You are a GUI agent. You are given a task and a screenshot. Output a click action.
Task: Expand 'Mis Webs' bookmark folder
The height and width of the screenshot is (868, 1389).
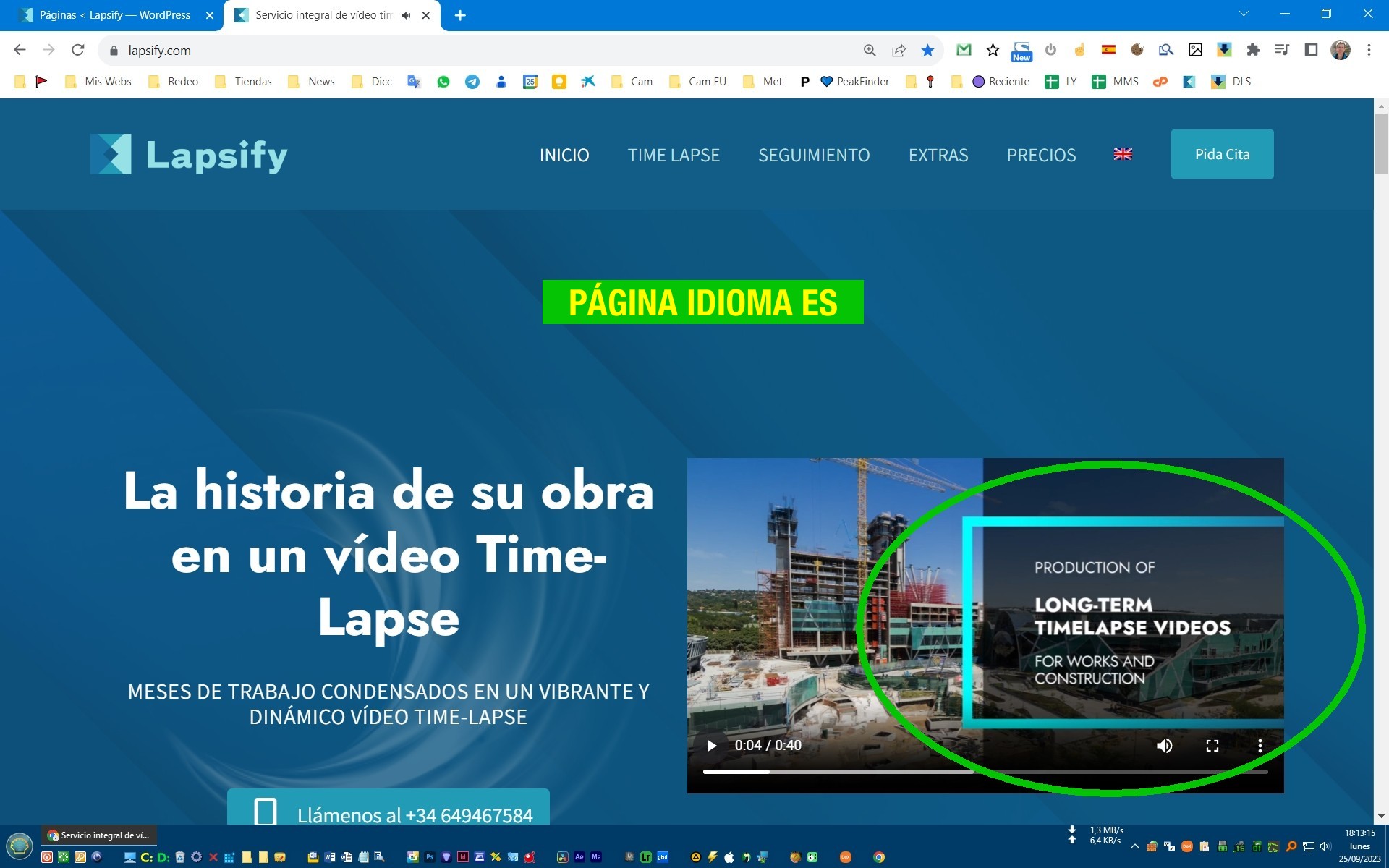[98, 82]
